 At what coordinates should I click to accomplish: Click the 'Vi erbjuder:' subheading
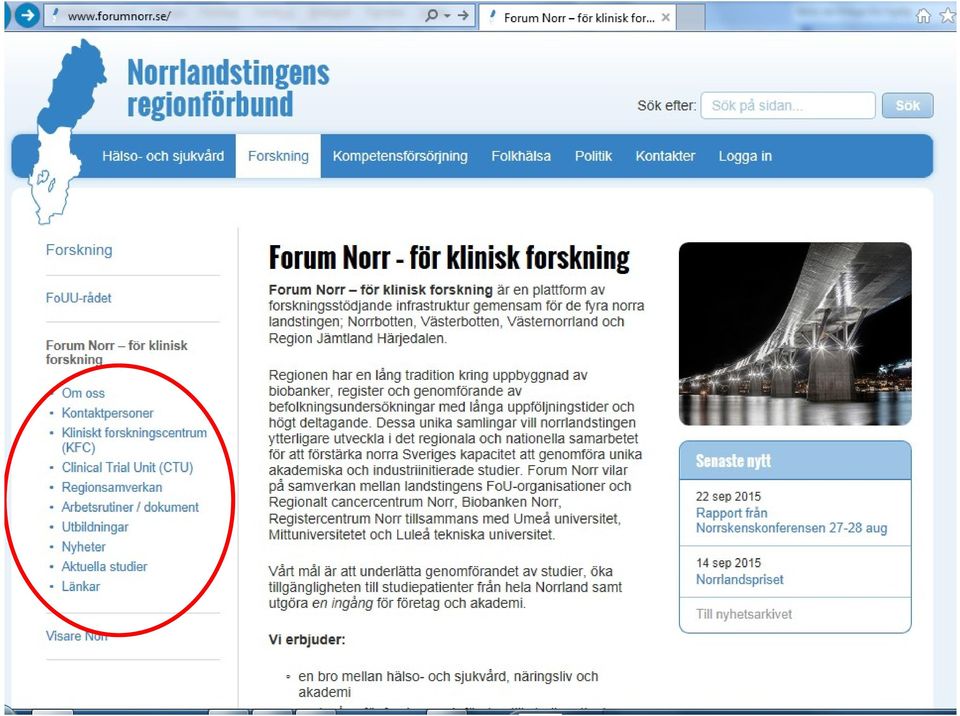pos(307,640)
